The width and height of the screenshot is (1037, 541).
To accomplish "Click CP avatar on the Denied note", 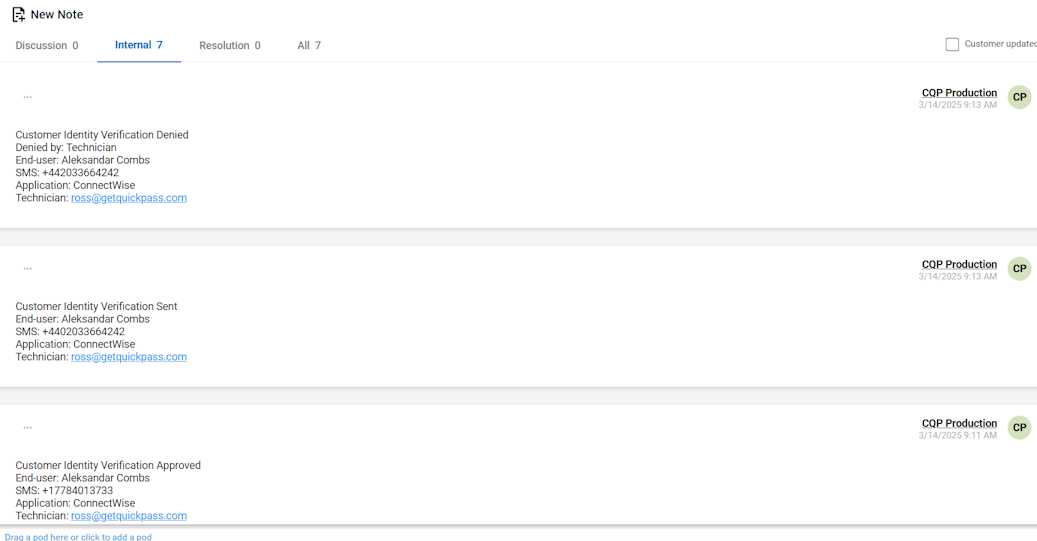I will pos(1019,97).
